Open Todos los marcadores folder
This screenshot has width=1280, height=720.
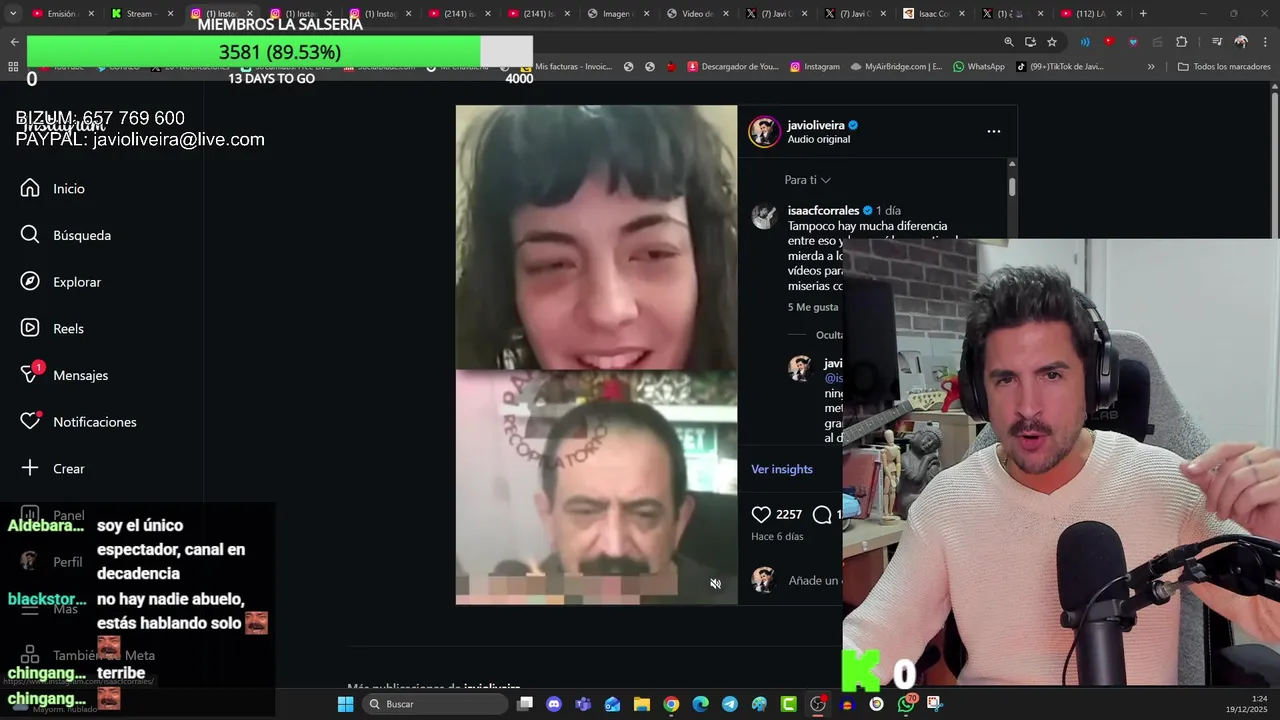1224,67
